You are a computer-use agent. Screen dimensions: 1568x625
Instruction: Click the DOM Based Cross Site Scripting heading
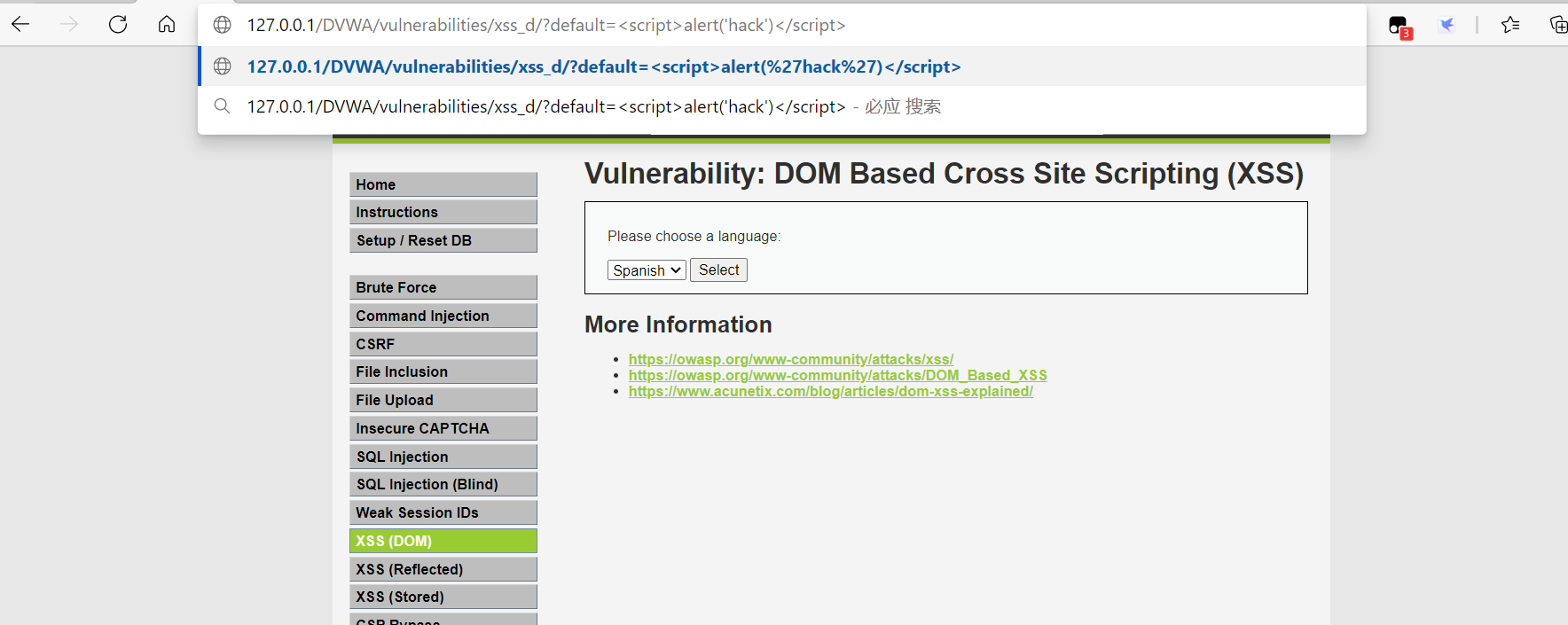(x=945, y=174)
